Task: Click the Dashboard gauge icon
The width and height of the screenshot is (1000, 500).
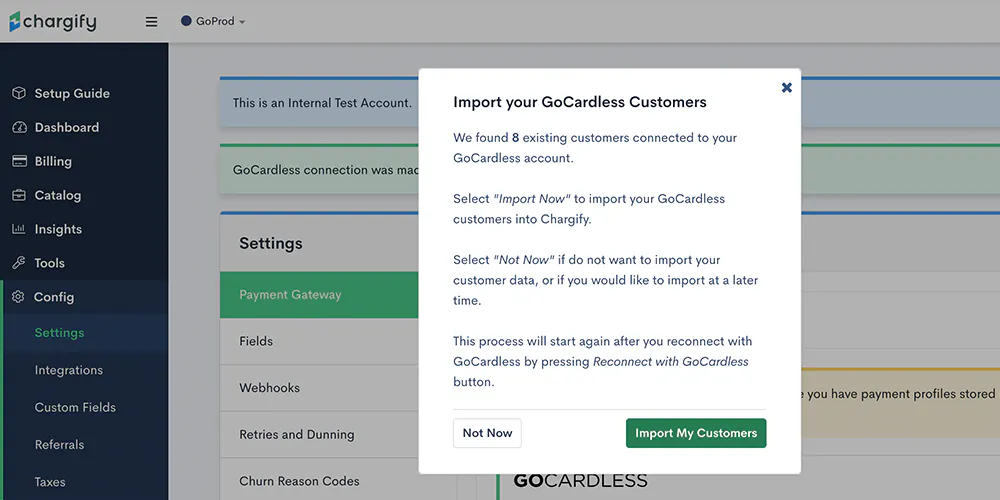Action: (x=19, y=127)
